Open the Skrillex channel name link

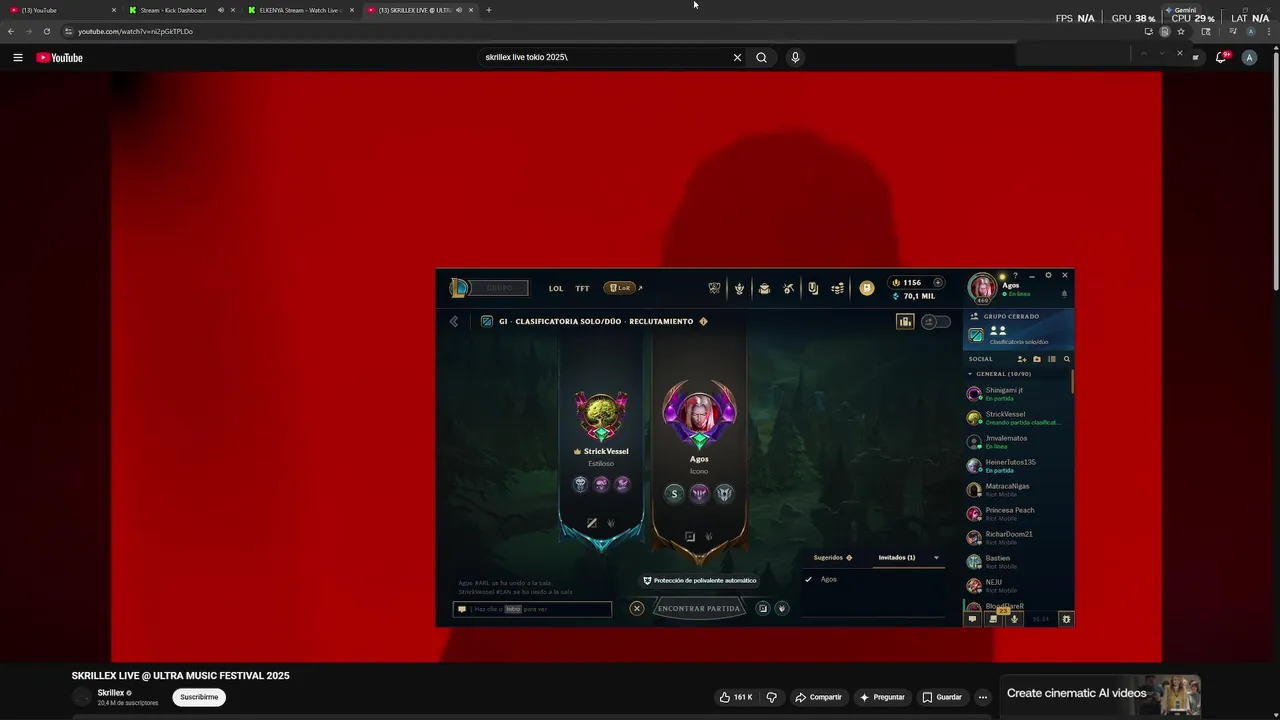click(111, 693)
